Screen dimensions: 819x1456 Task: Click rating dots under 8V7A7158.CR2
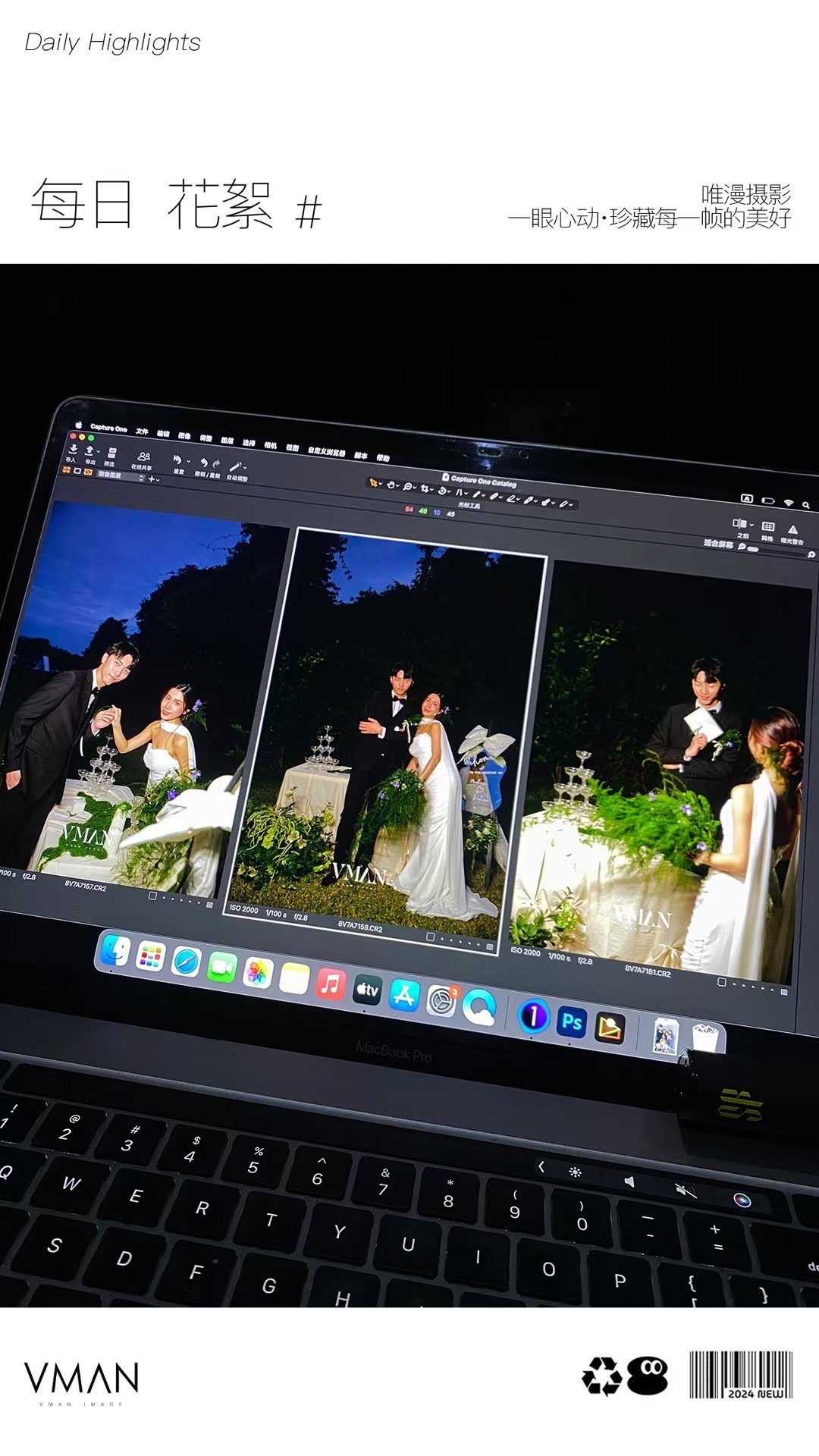click(460, 943)
